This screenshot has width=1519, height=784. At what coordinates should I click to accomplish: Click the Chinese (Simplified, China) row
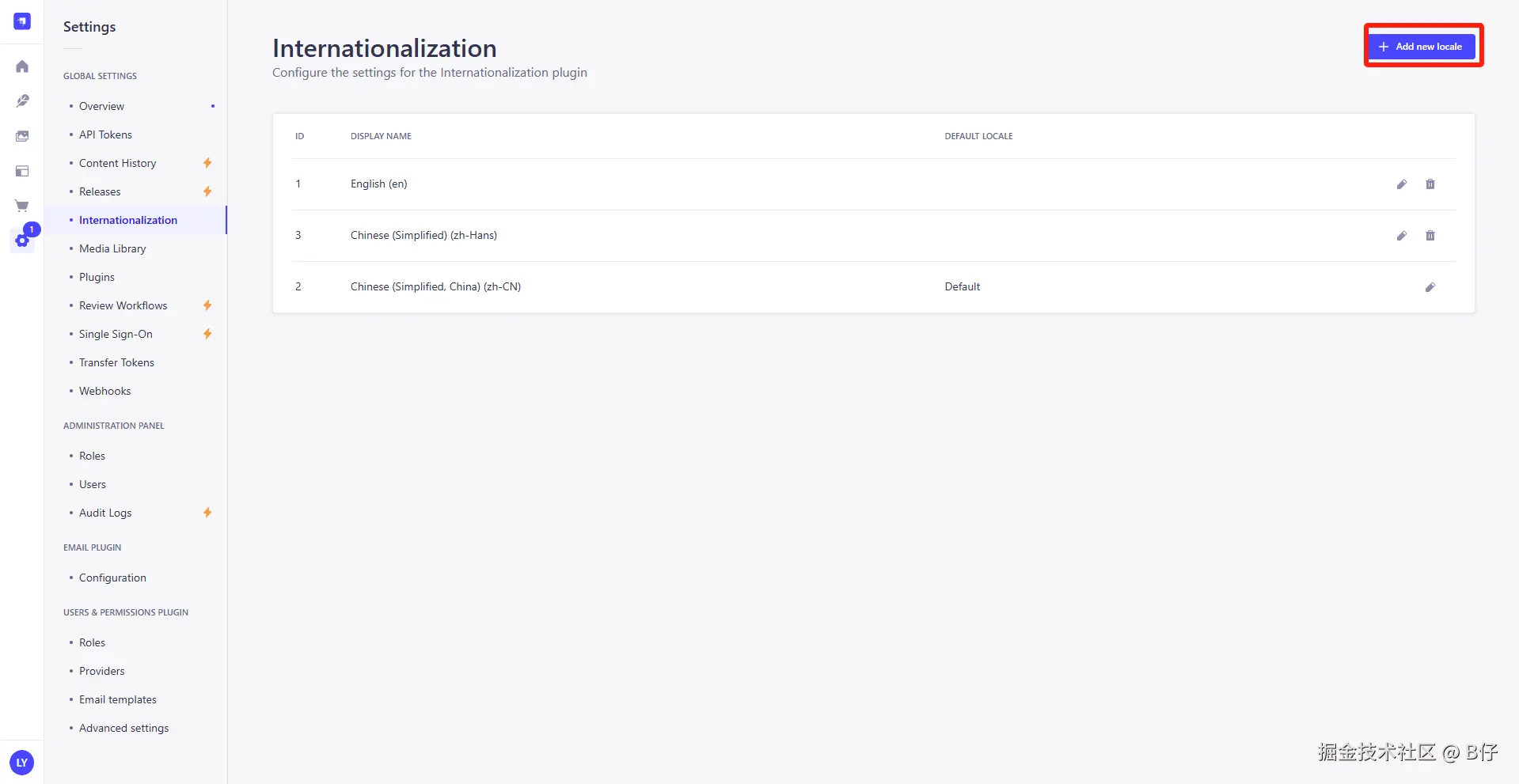point(435,287)
